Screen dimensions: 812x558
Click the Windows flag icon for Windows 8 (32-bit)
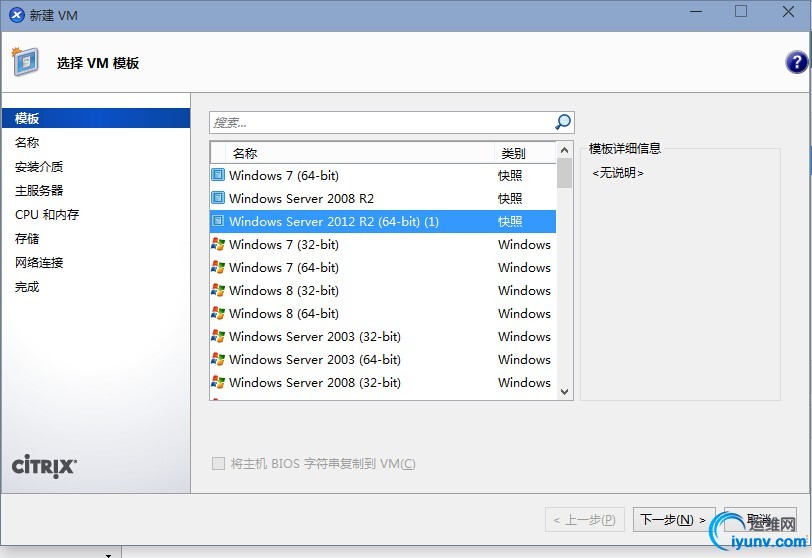pyautogui.click(x=218, y=290)
